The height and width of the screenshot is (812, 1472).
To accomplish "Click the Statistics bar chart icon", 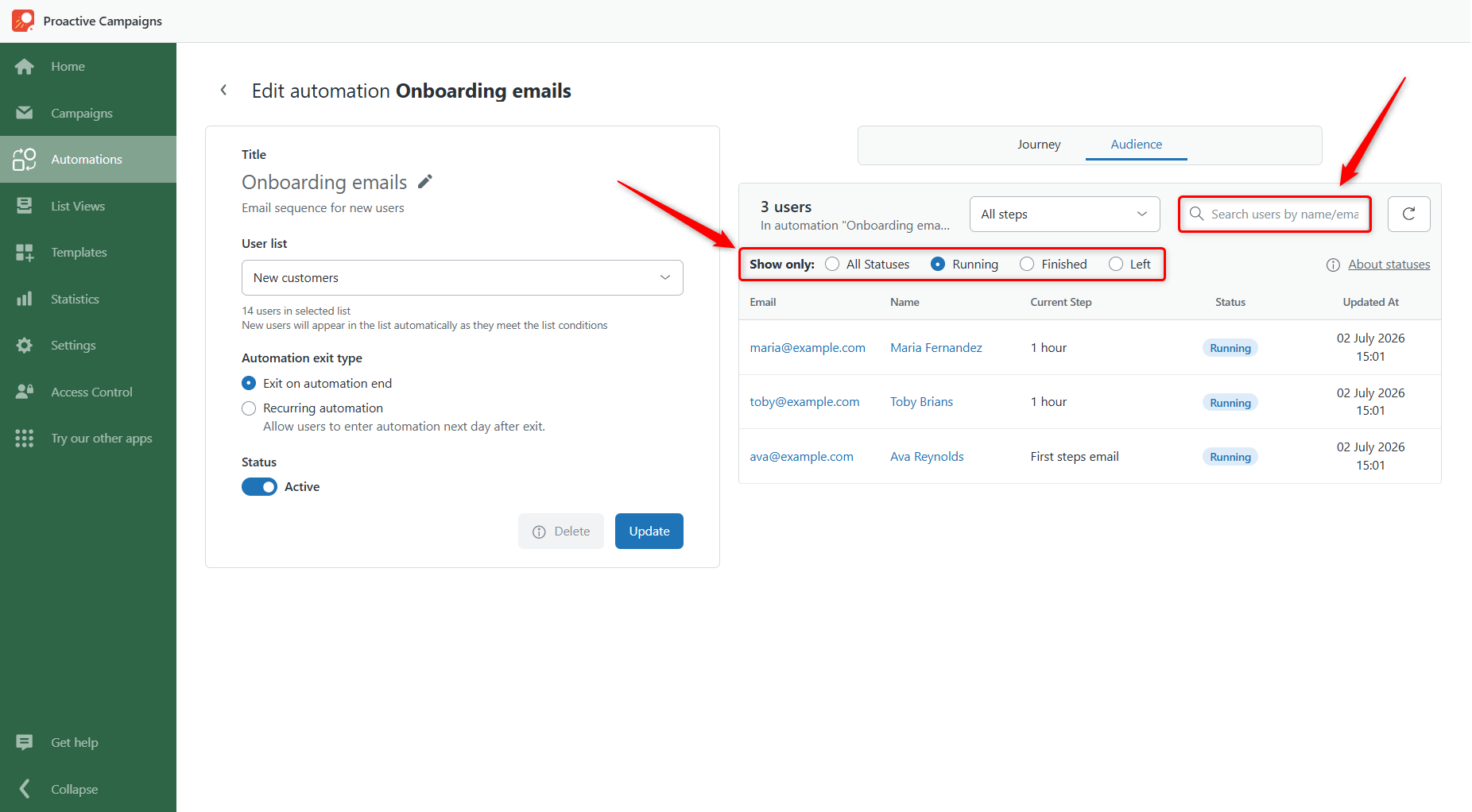I will point(25,299).
